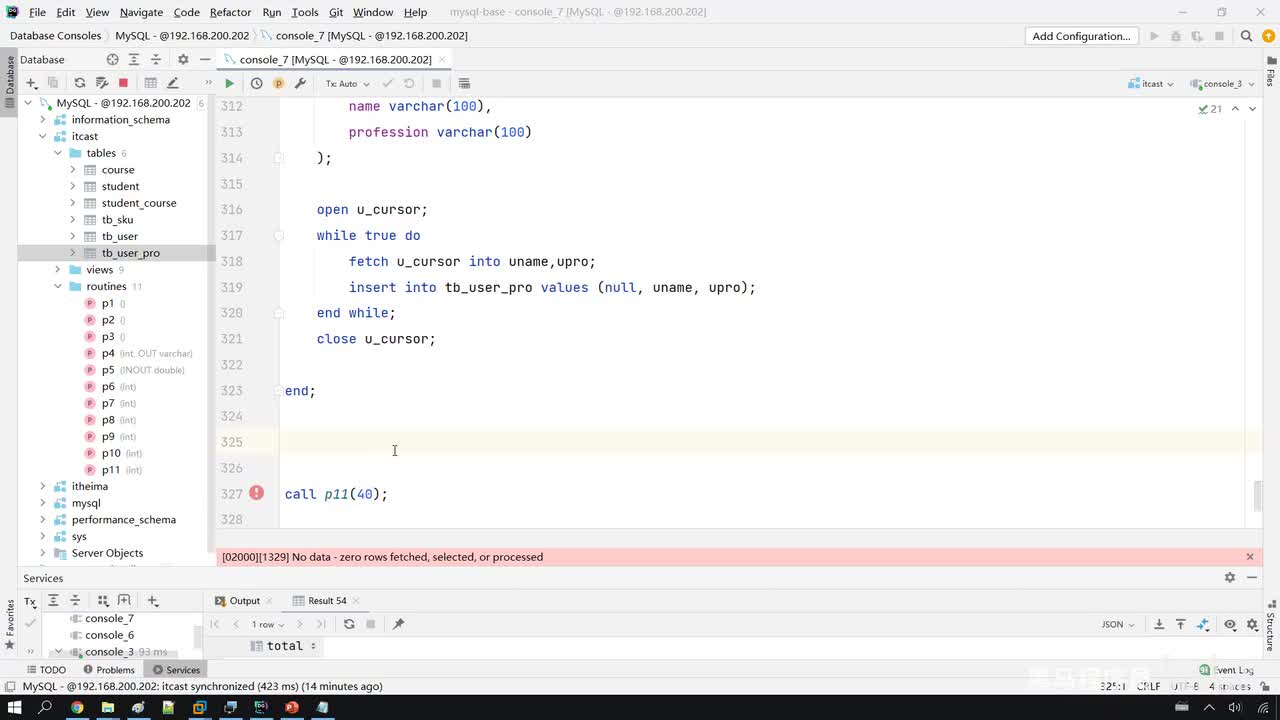Open the 1 row page size dropdown

point(268,624)
